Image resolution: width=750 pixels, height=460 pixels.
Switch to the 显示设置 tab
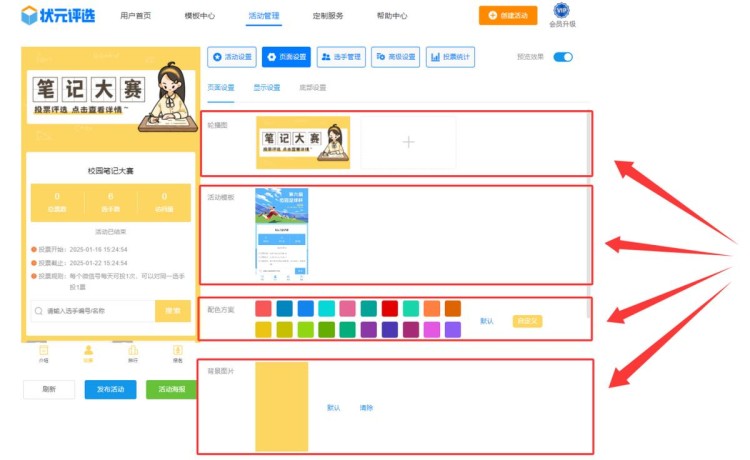[x=267, y=88]
